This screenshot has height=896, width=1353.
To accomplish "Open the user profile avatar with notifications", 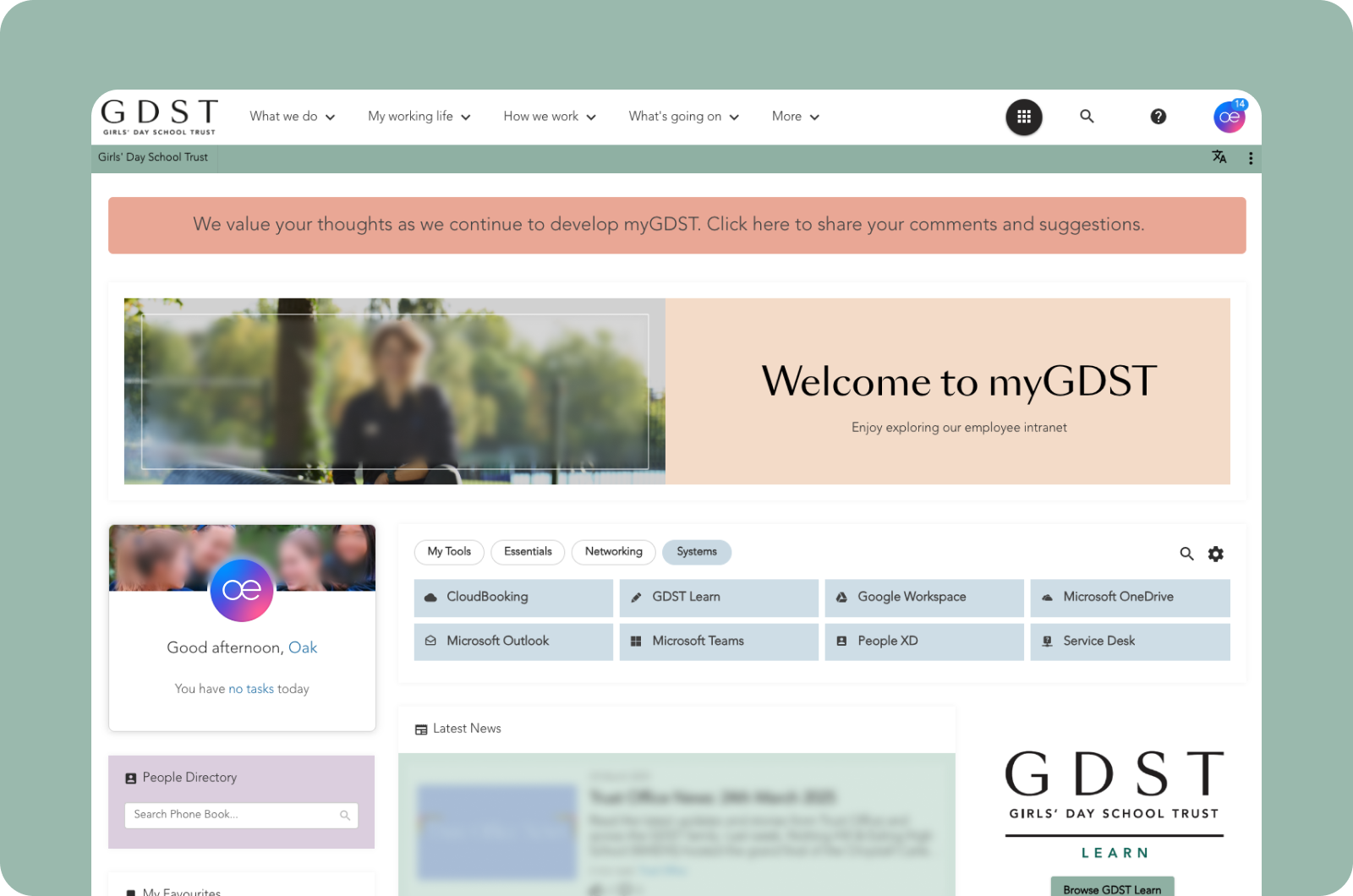I will [x=1229, y=117].
